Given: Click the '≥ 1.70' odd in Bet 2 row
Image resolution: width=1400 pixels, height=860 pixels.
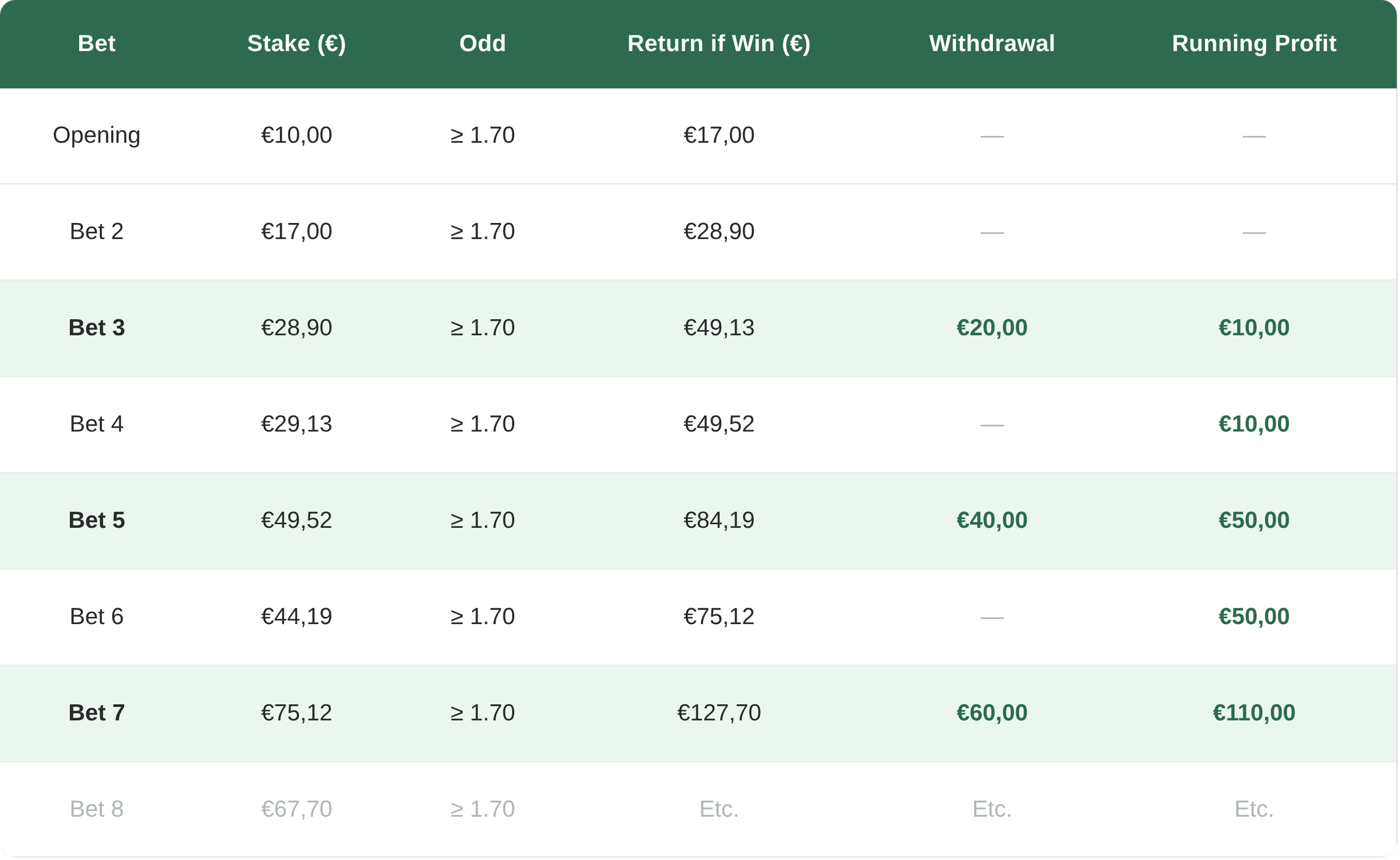Looking at the screenshot, I should (483, 231).
